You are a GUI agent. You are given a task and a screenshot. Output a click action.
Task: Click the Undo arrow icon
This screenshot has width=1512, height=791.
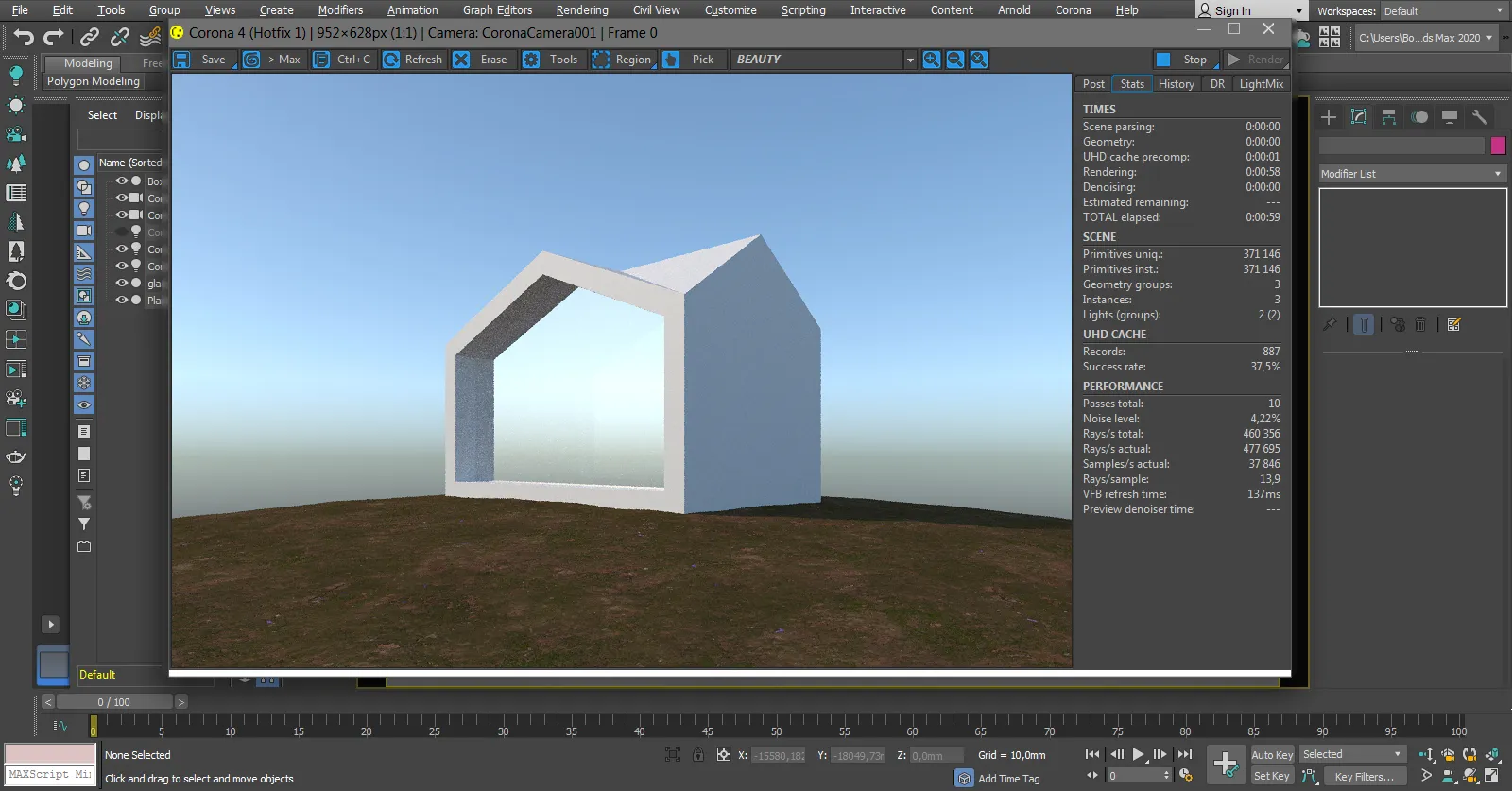25,38
